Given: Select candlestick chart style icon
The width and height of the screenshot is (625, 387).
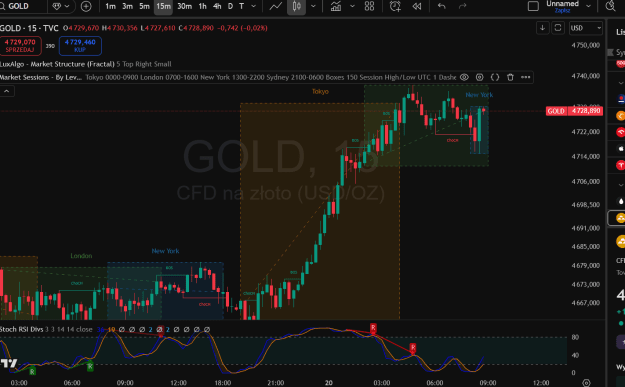Looking at the screenshot, I should click(x=296, y=6).
